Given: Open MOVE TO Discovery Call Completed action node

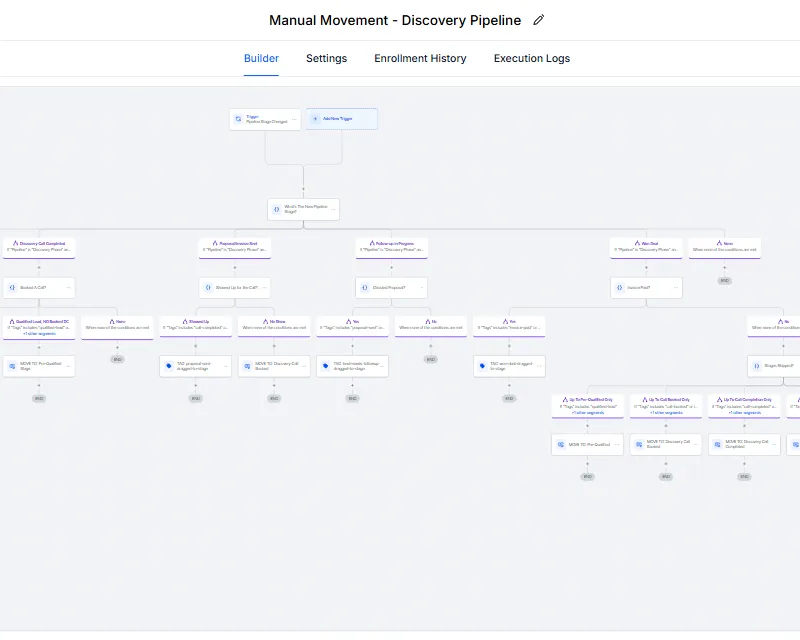Looking at the screenshot, I should click(744, 445).
